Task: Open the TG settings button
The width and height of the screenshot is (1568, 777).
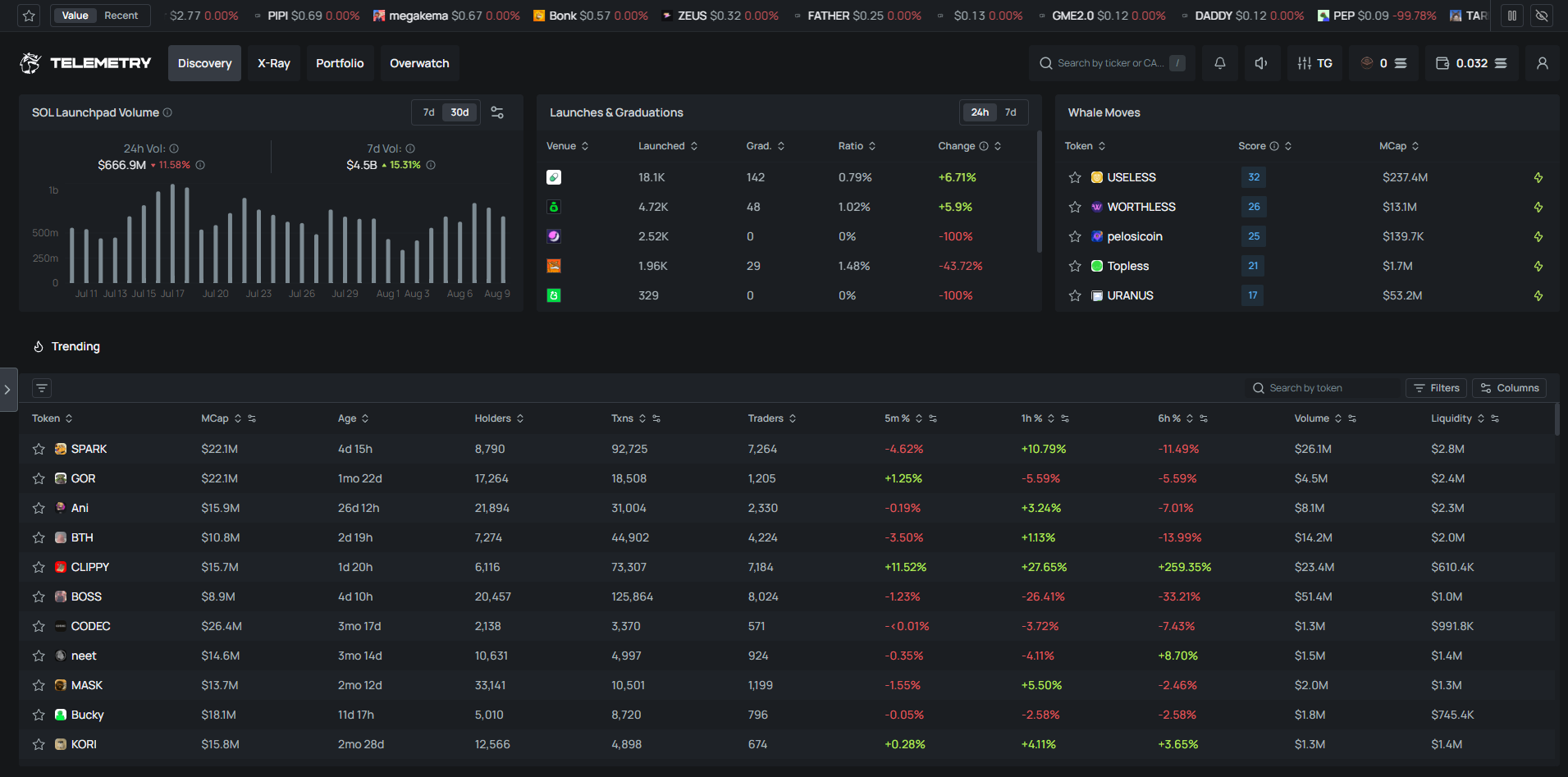Action: pos(1314,63)
